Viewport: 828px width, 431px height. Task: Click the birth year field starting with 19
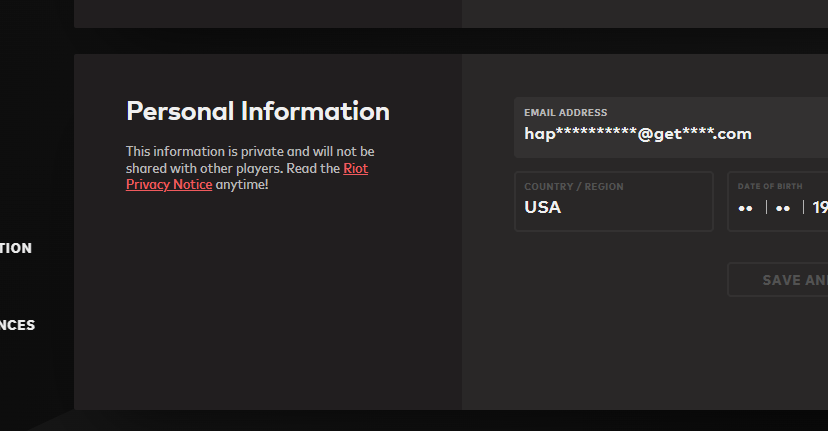[819, 208]
